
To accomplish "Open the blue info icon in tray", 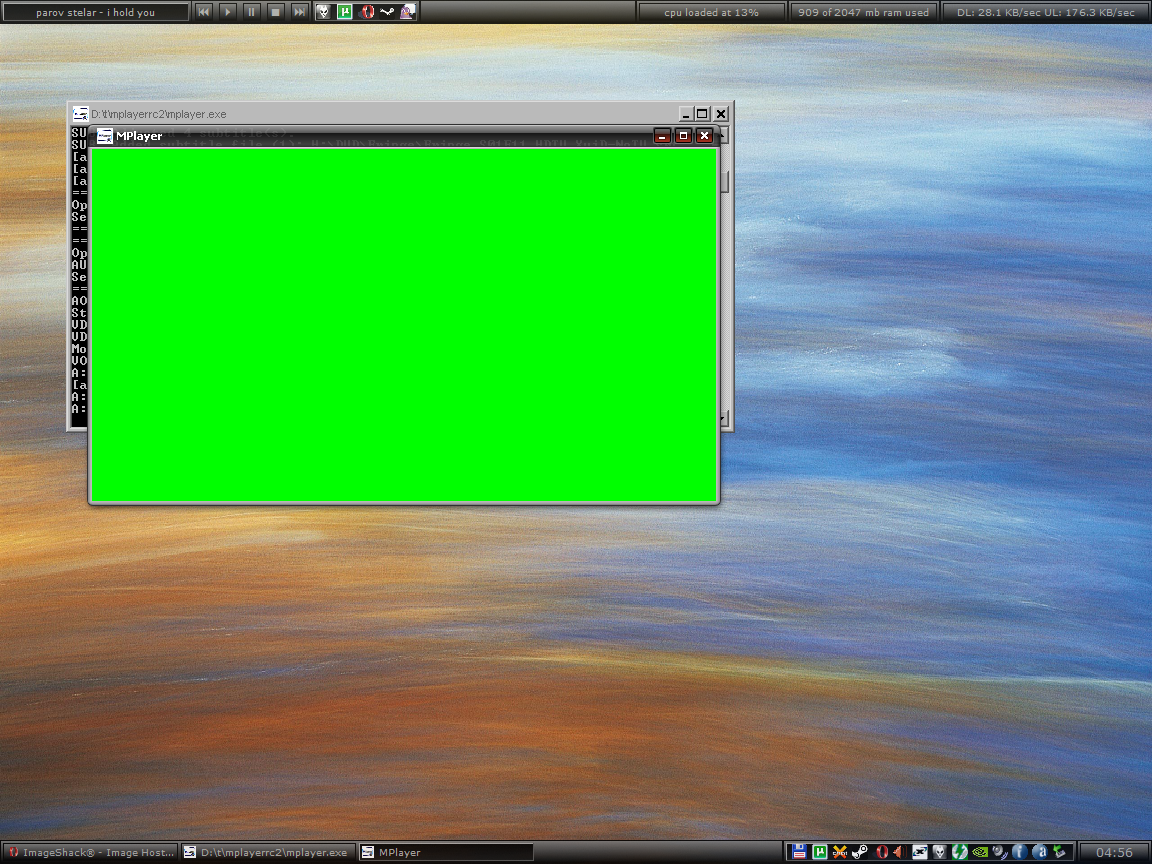I will (x=1019, y=852).
